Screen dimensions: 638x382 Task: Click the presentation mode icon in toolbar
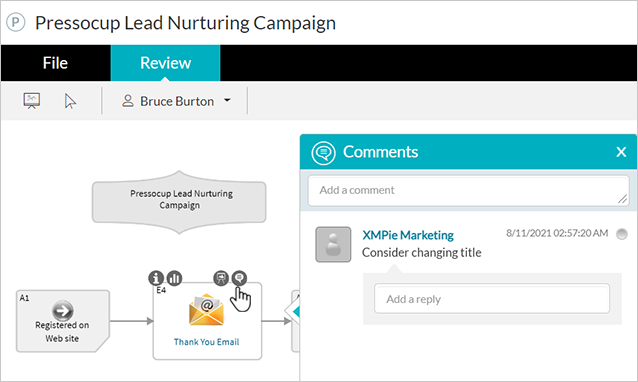point(31,100)
